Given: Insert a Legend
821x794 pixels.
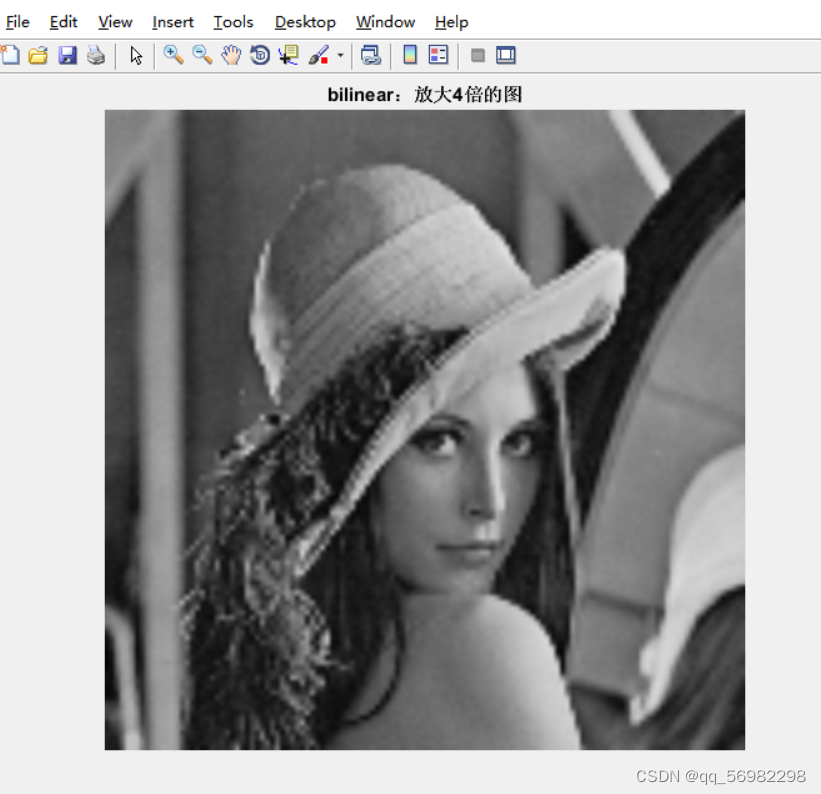Looking at the screenshot, I should pos(438,55).
